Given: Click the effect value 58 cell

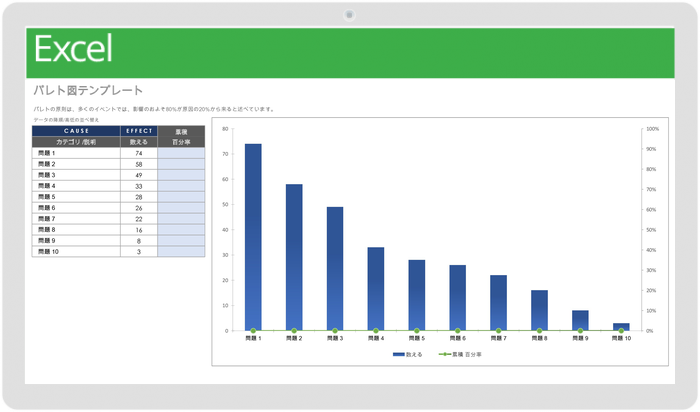Looking at the screenshot, I should point(139,164).
